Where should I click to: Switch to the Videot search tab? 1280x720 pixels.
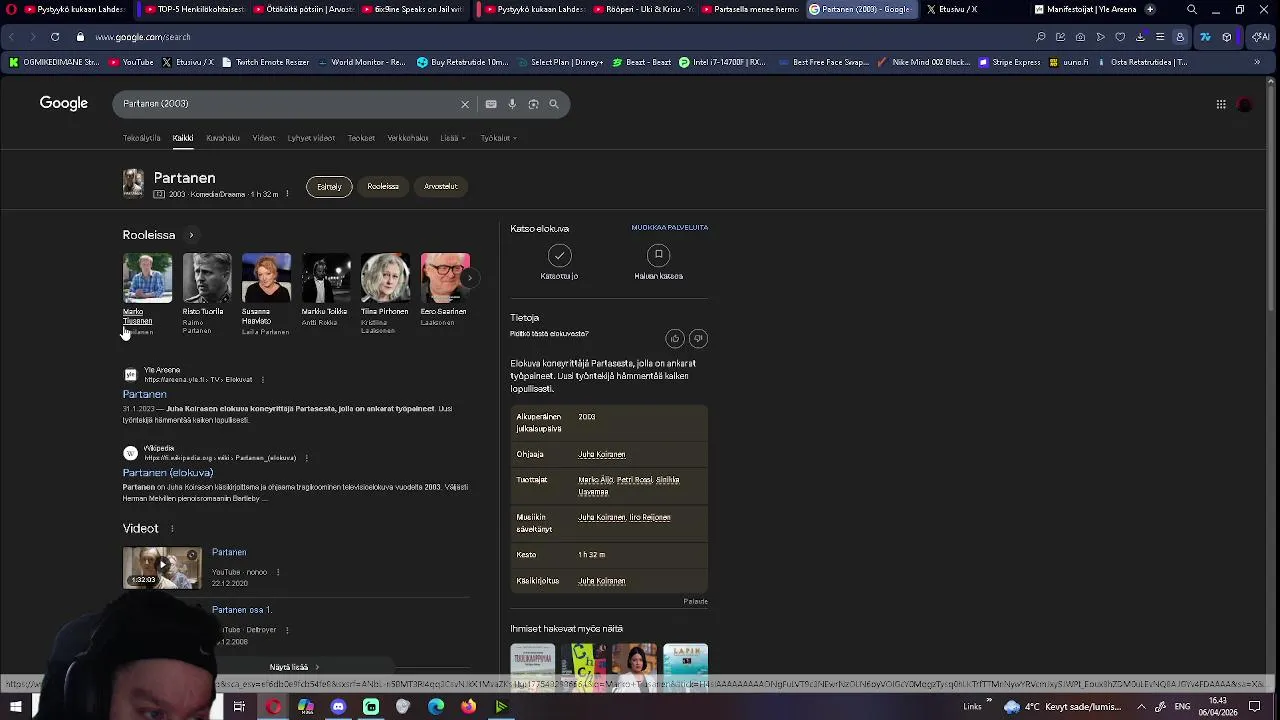coord(264,138)
